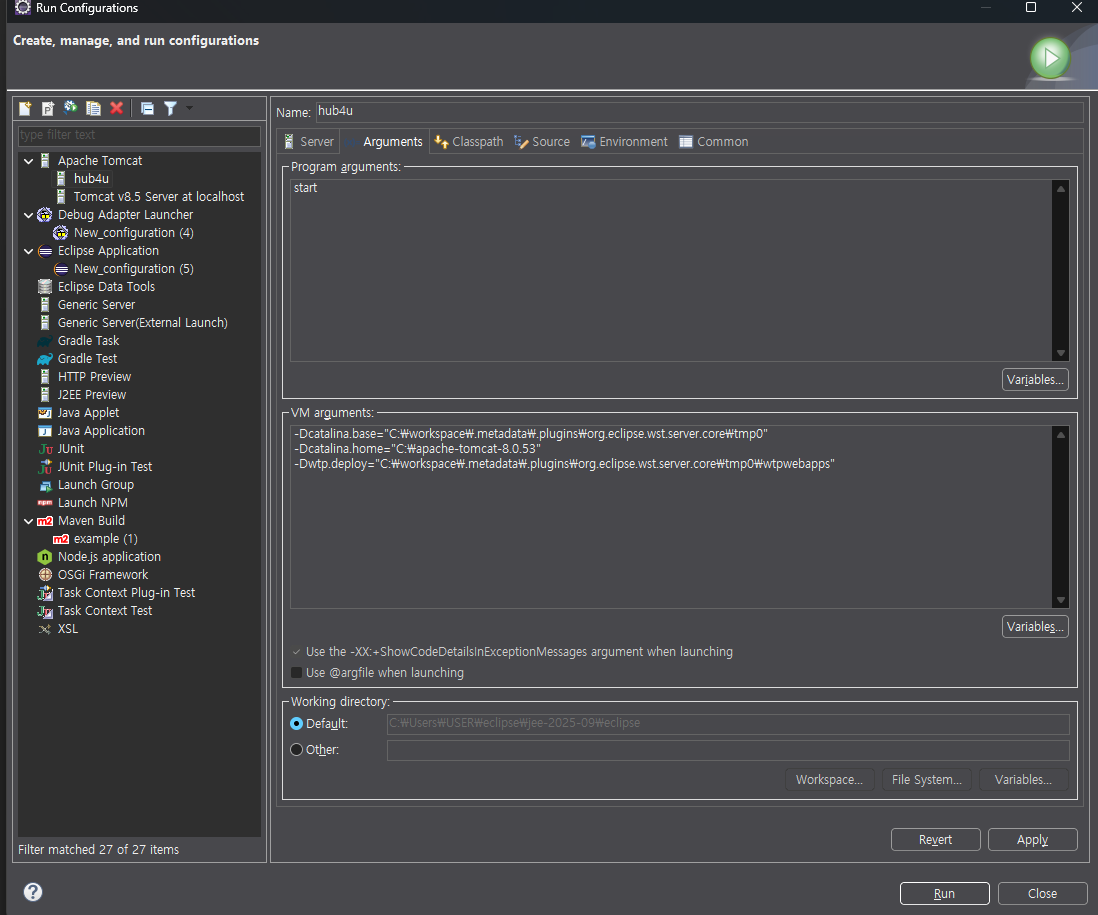Click the Node.js application icon
Screen dimensions: 1098x915
45,557
